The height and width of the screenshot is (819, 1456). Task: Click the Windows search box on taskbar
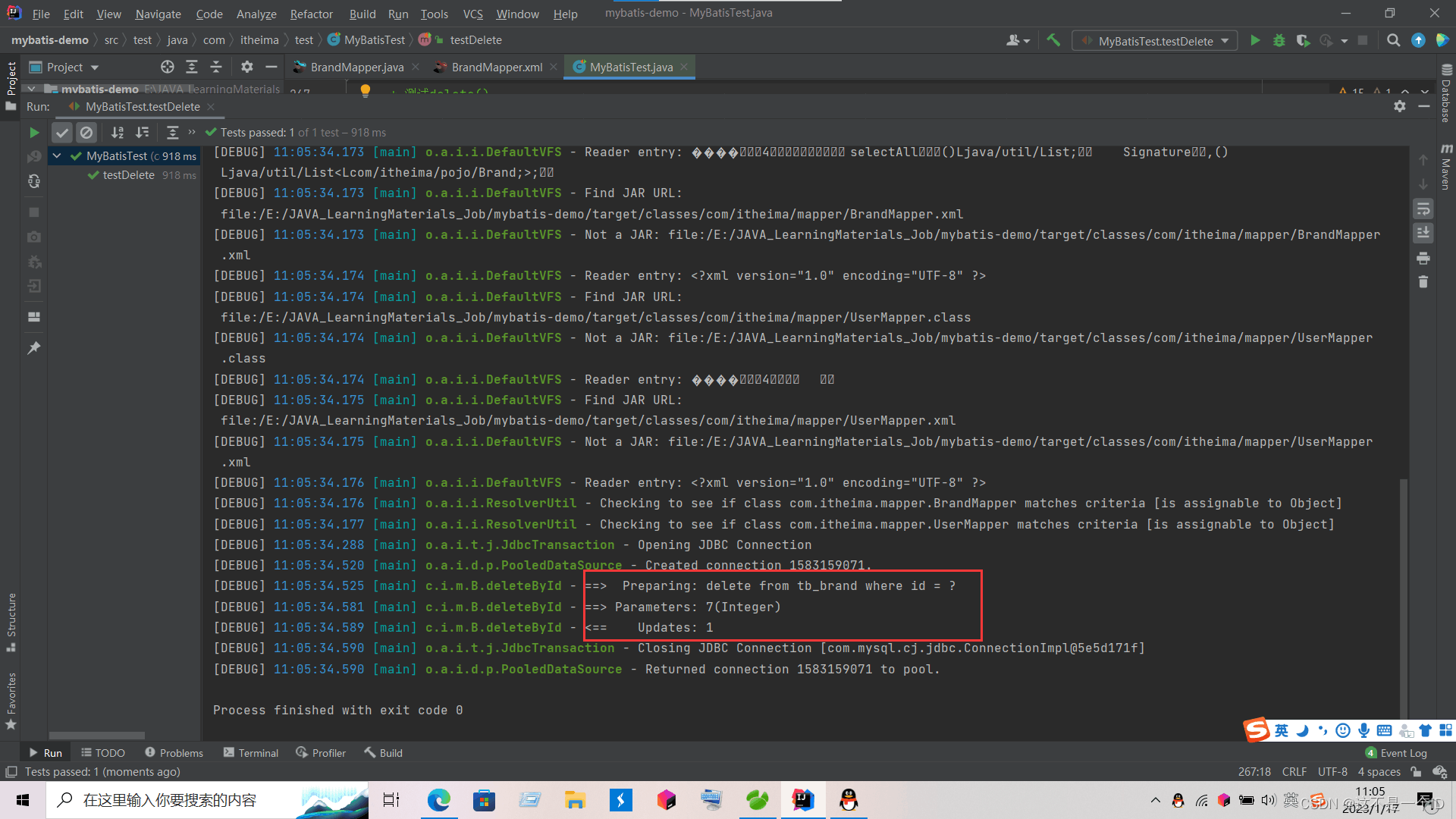tap(207, 800)
